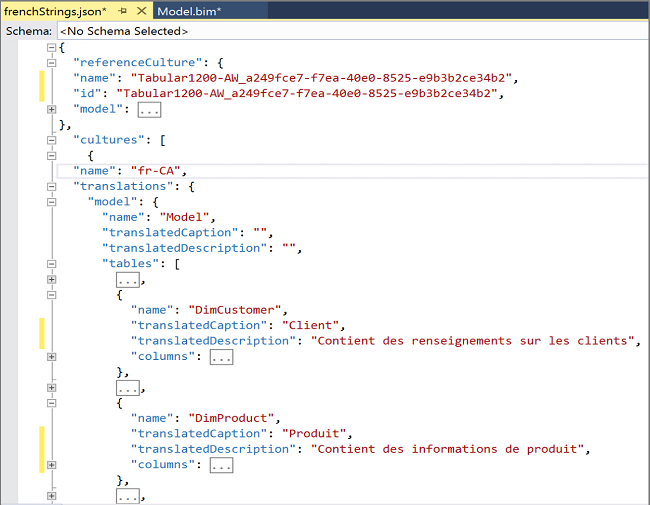This screenshot has height=505, width=650.
Task: Expand the first collapsed table entry
Action: 51,279
